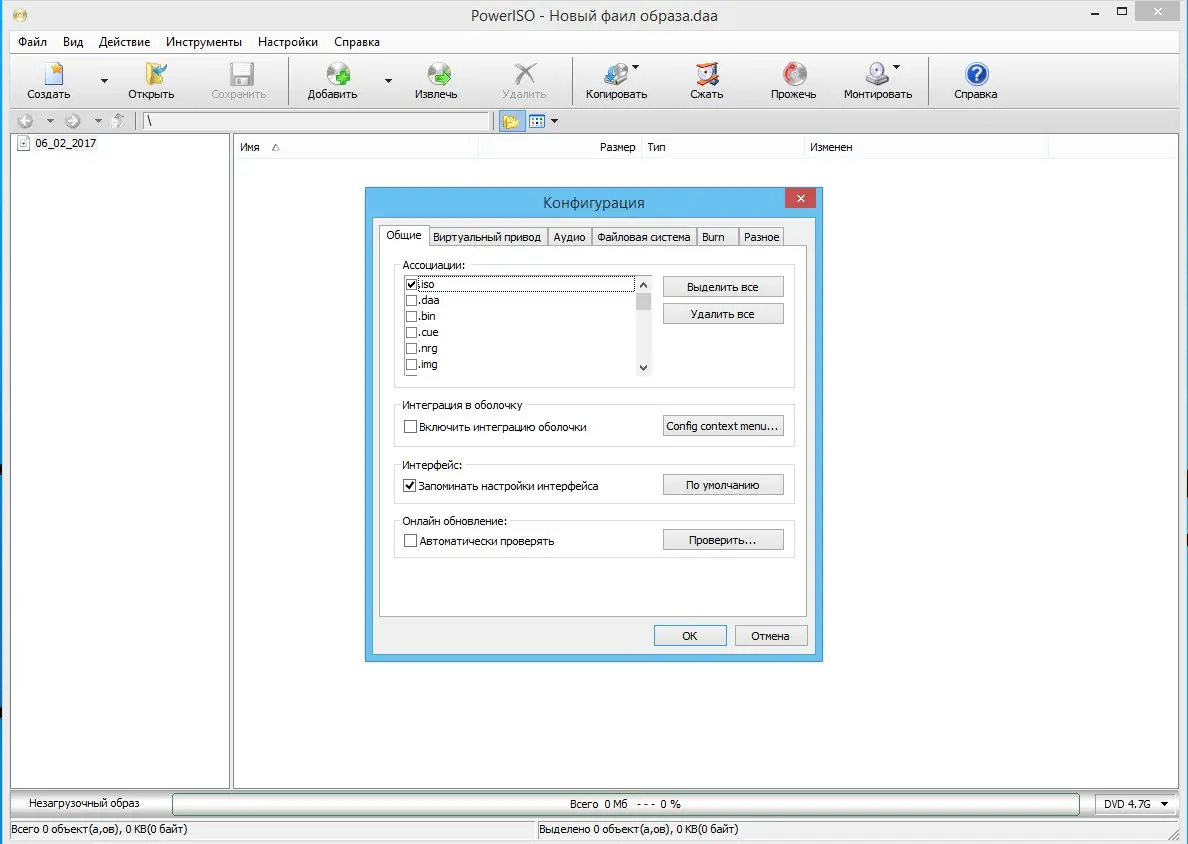Uncheck the .iso association checkbox
Image resolution: width=1188 pixels, height=844 pixels.
pyautogui.click(x=411, y=285)
